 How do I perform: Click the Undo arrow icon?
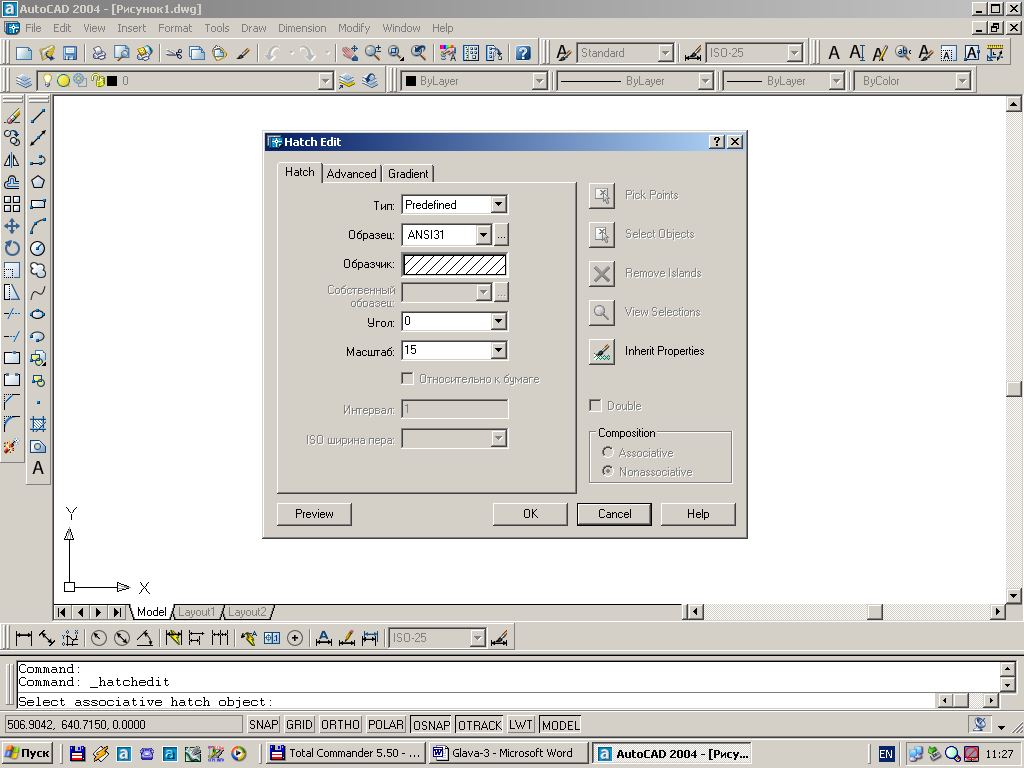(x=273, y=53)
